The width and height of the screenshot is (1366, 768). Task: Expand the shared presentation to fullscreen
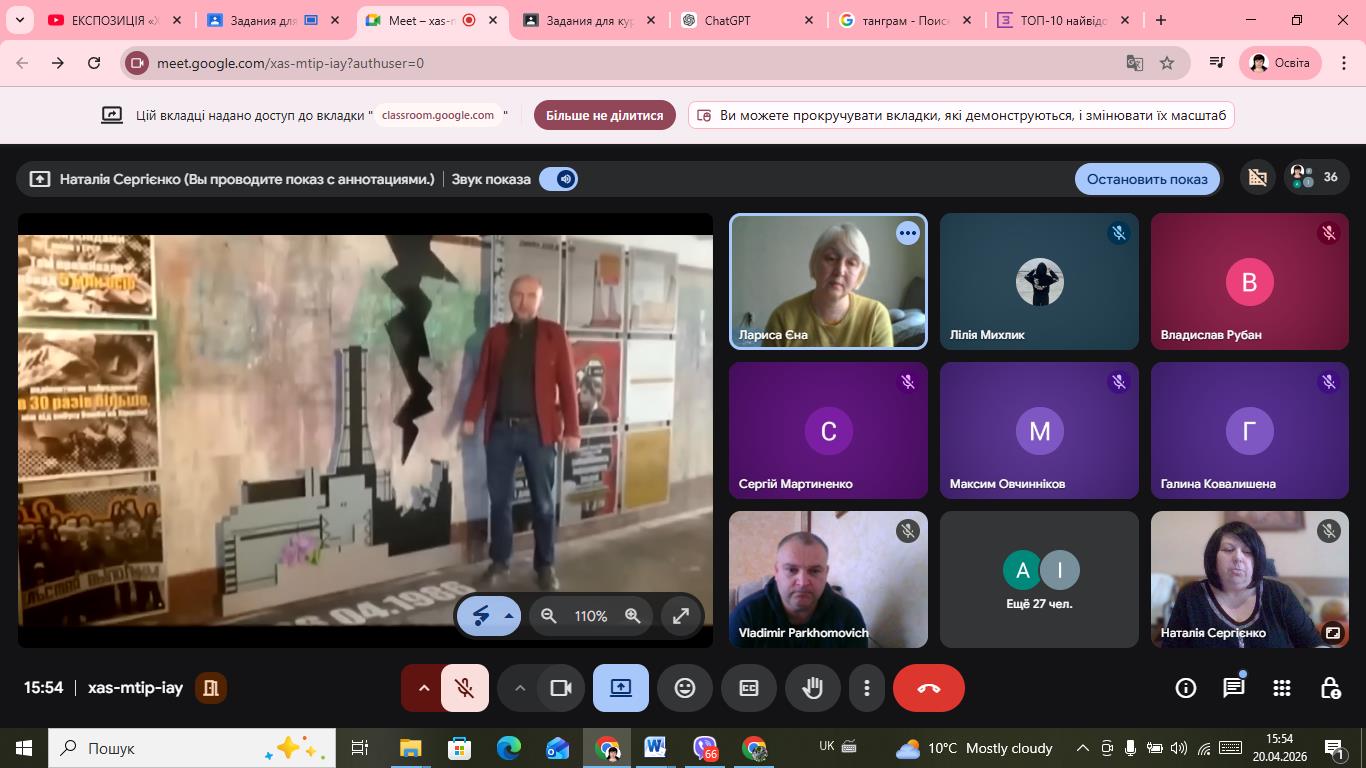(x=681, y=616)
